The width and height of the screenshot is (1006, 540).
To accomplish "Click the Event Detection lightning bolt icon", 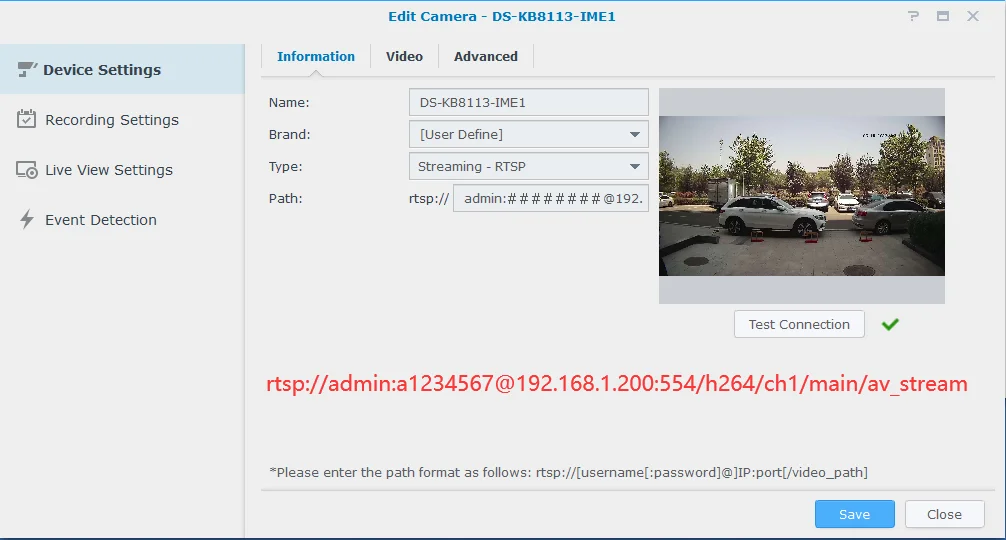I will (x=26, y=219).
